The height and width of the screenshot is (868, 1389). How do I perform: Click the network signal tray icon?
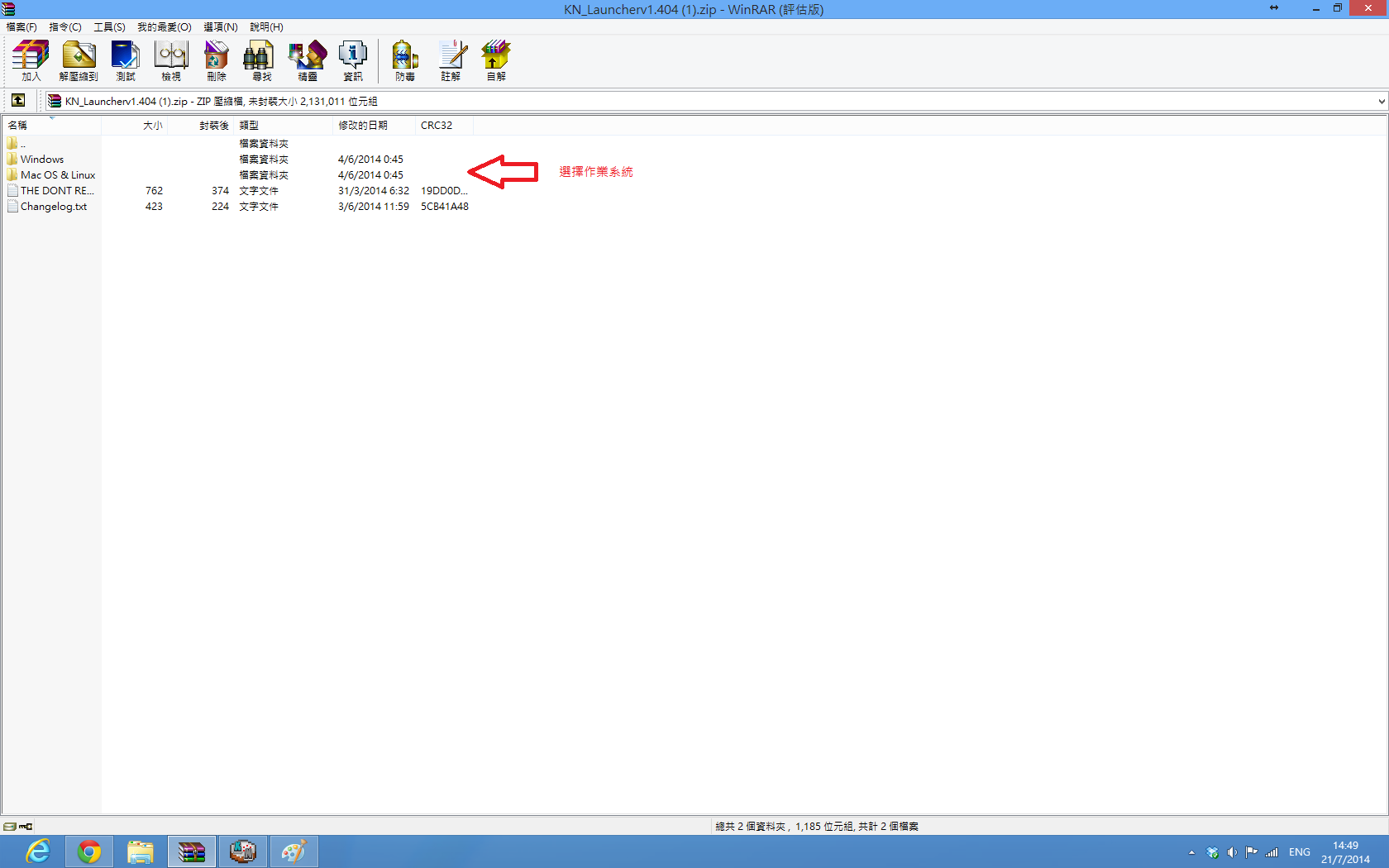coord(1272,852)
